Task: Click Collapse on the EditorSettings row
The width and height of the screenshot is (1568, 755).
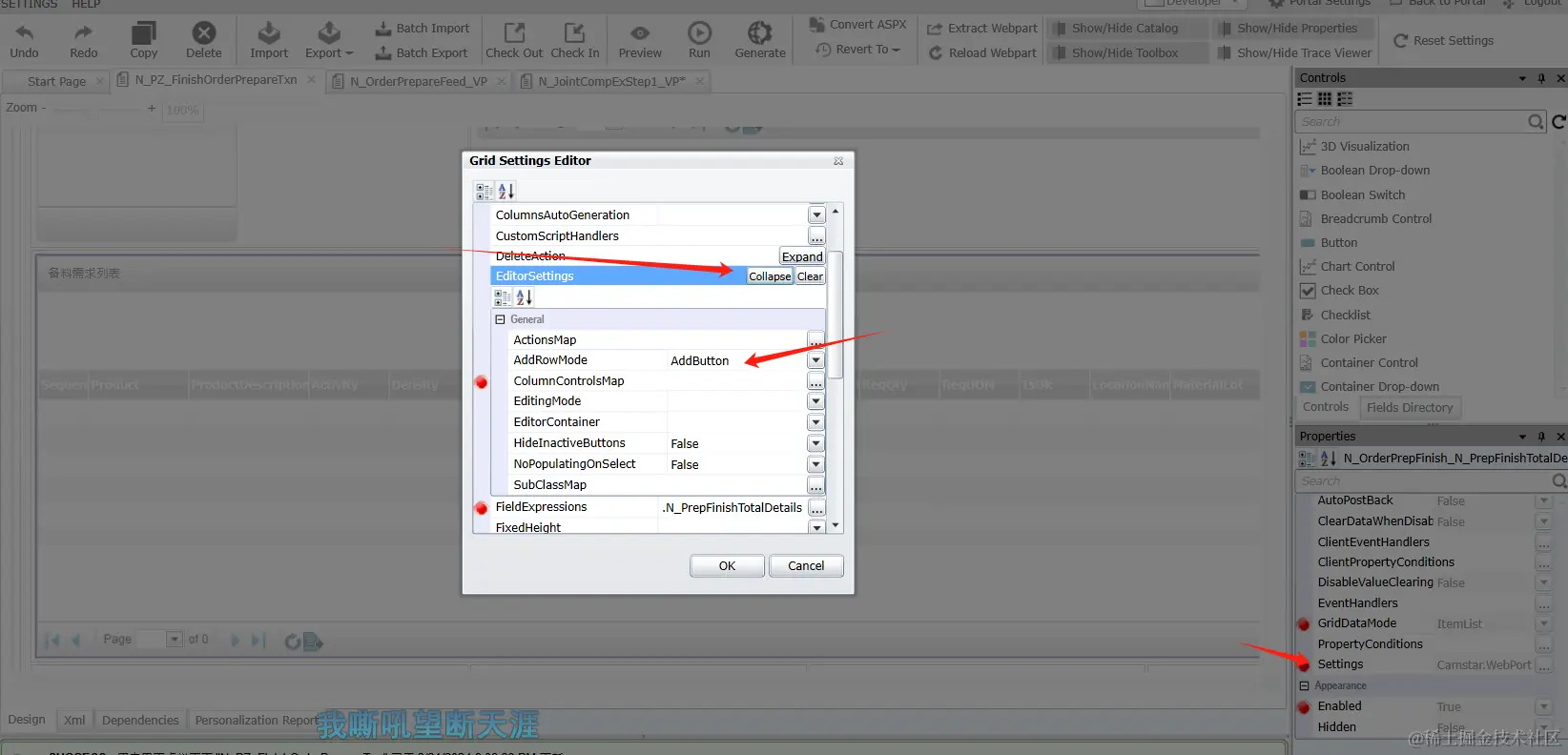Action: [770, 276]
